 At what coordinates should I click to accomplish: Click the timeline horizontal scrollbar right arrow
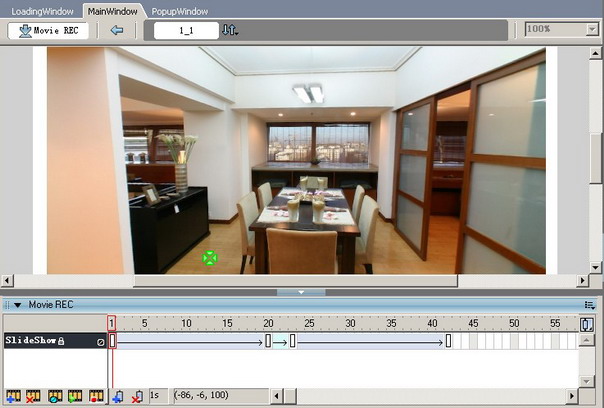point(572,396)
